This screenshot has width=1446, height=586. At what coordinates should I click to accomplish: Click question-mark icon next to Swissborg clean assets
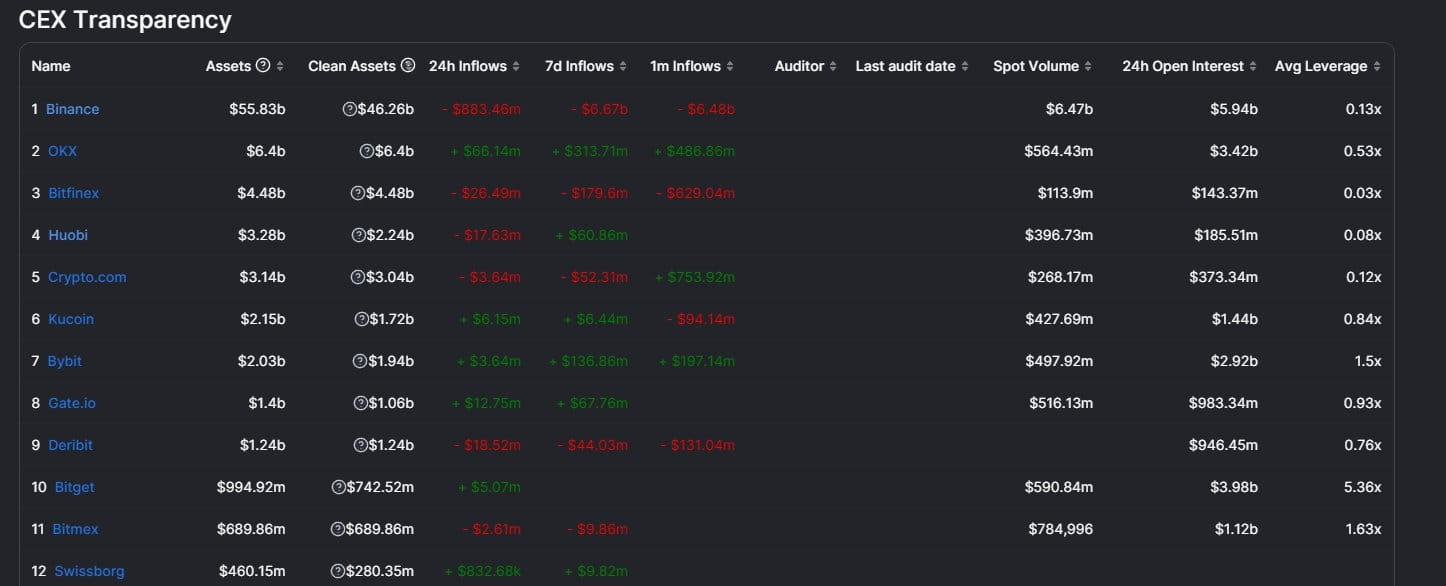(x=339, y=571)
